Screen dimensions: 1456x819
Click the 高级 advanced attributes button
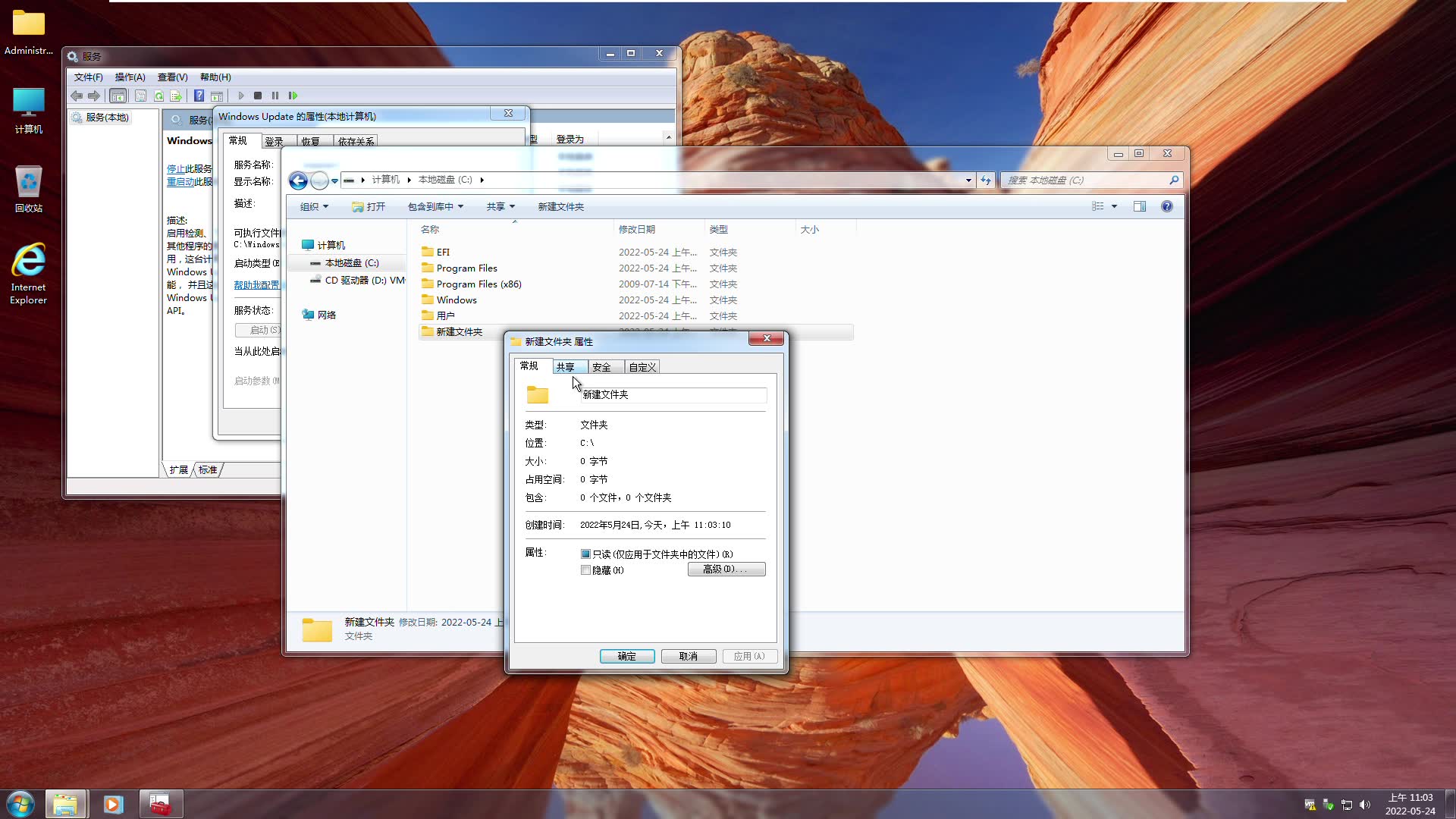[x=726, y=569]
